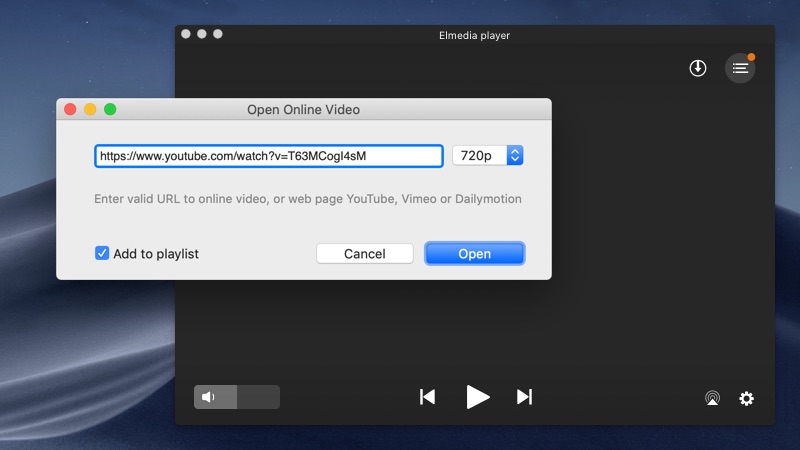Open the settings gear icon
800x450 pixels.
[746, 398]
